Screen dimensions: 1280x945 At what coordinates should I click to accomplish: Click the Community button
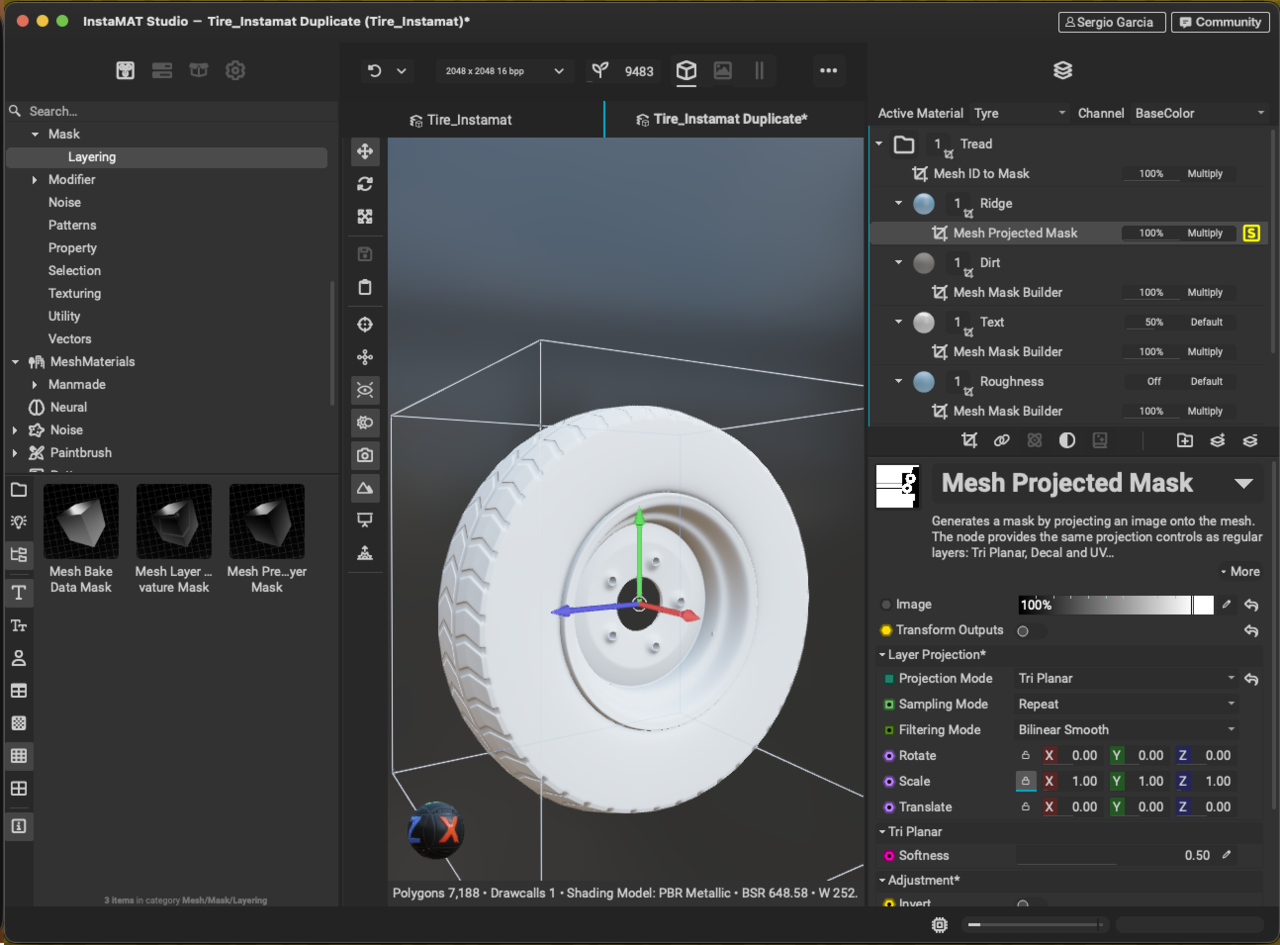(1219, 22)
